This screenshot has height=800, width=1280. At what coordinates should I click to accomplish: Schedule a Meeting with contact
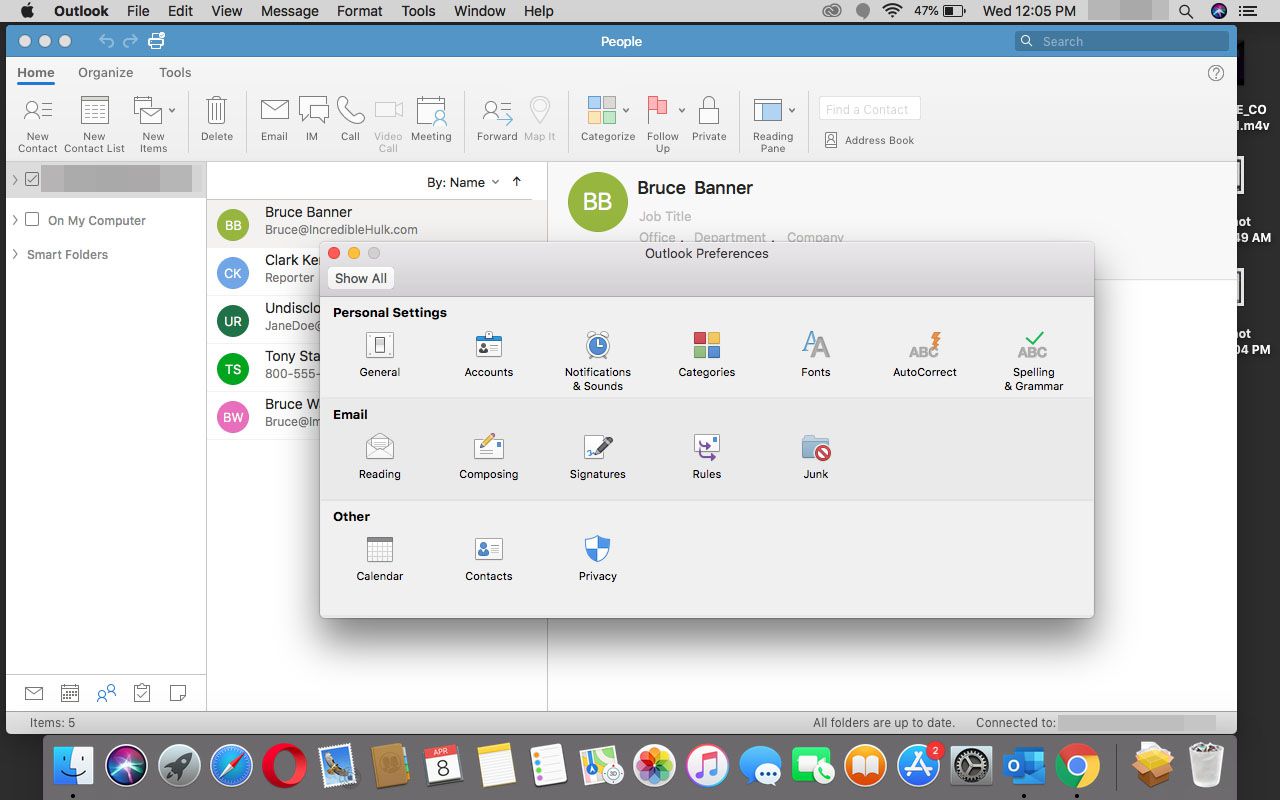click(x=431, y=119)
